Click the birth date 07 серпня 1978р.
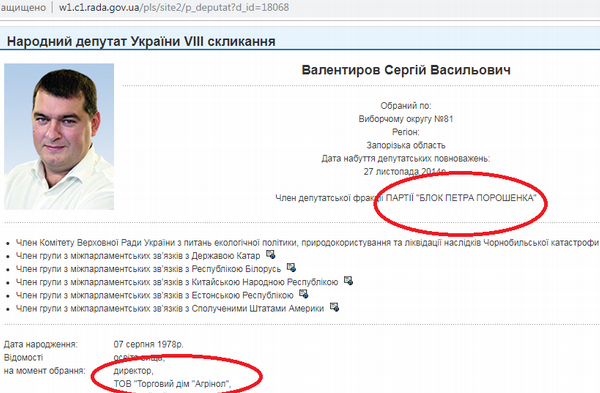This screenshot has width=600, height=393. [148, 344]
